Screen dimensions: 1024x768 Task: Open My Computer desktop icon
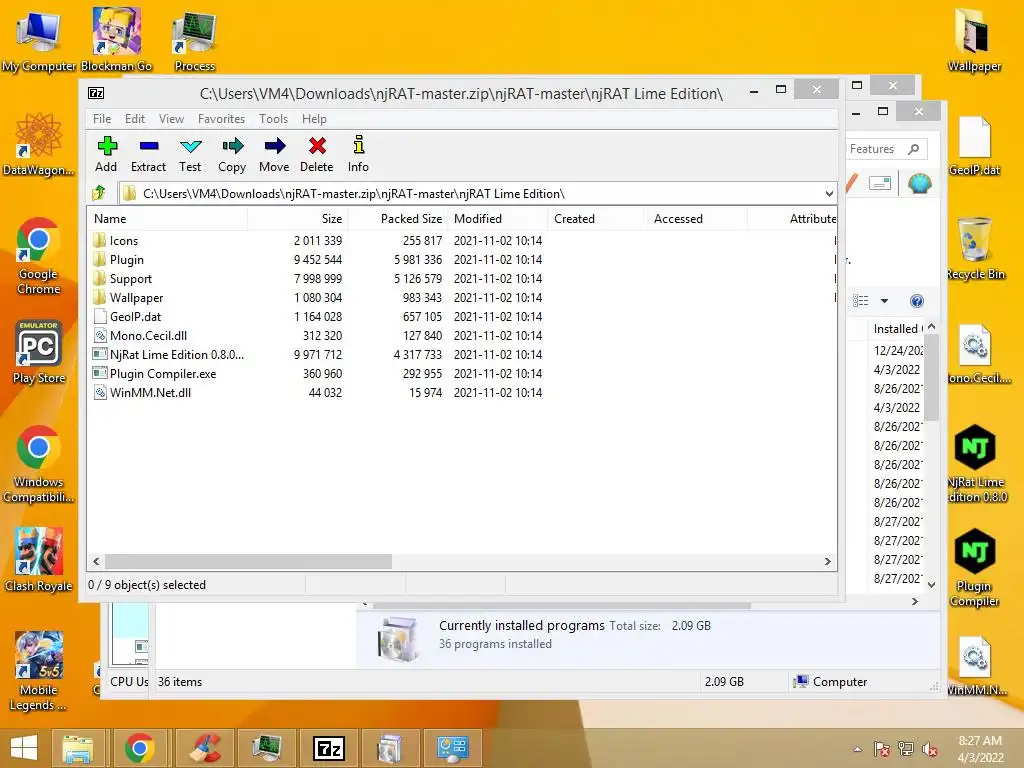(39, 40)
